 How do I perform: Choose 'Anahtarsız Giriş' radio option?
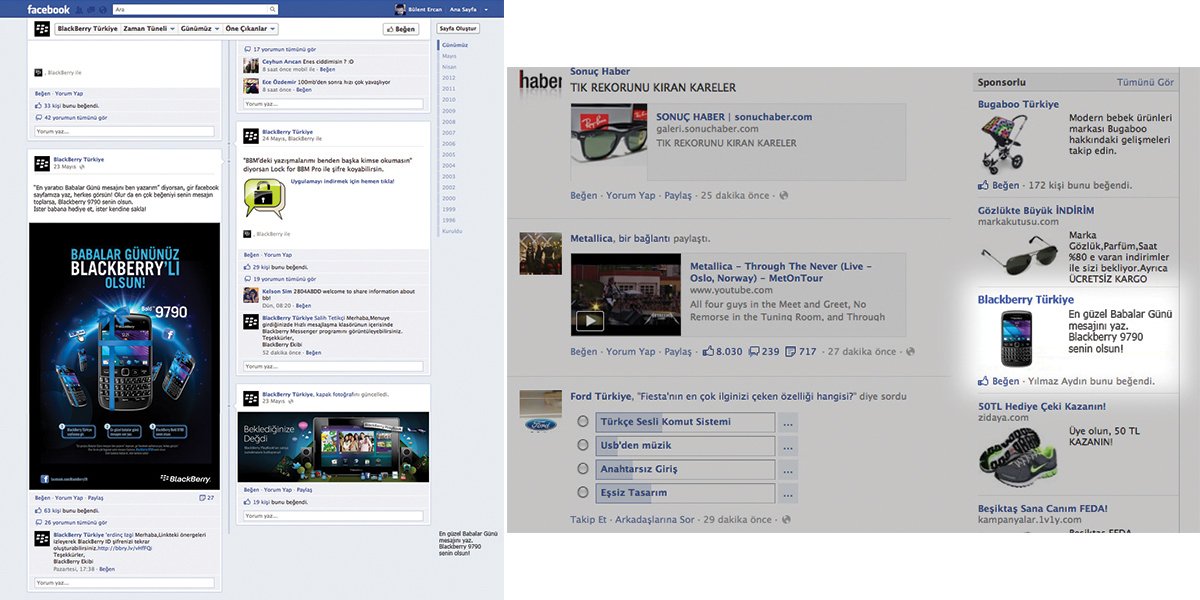point(583,468)
